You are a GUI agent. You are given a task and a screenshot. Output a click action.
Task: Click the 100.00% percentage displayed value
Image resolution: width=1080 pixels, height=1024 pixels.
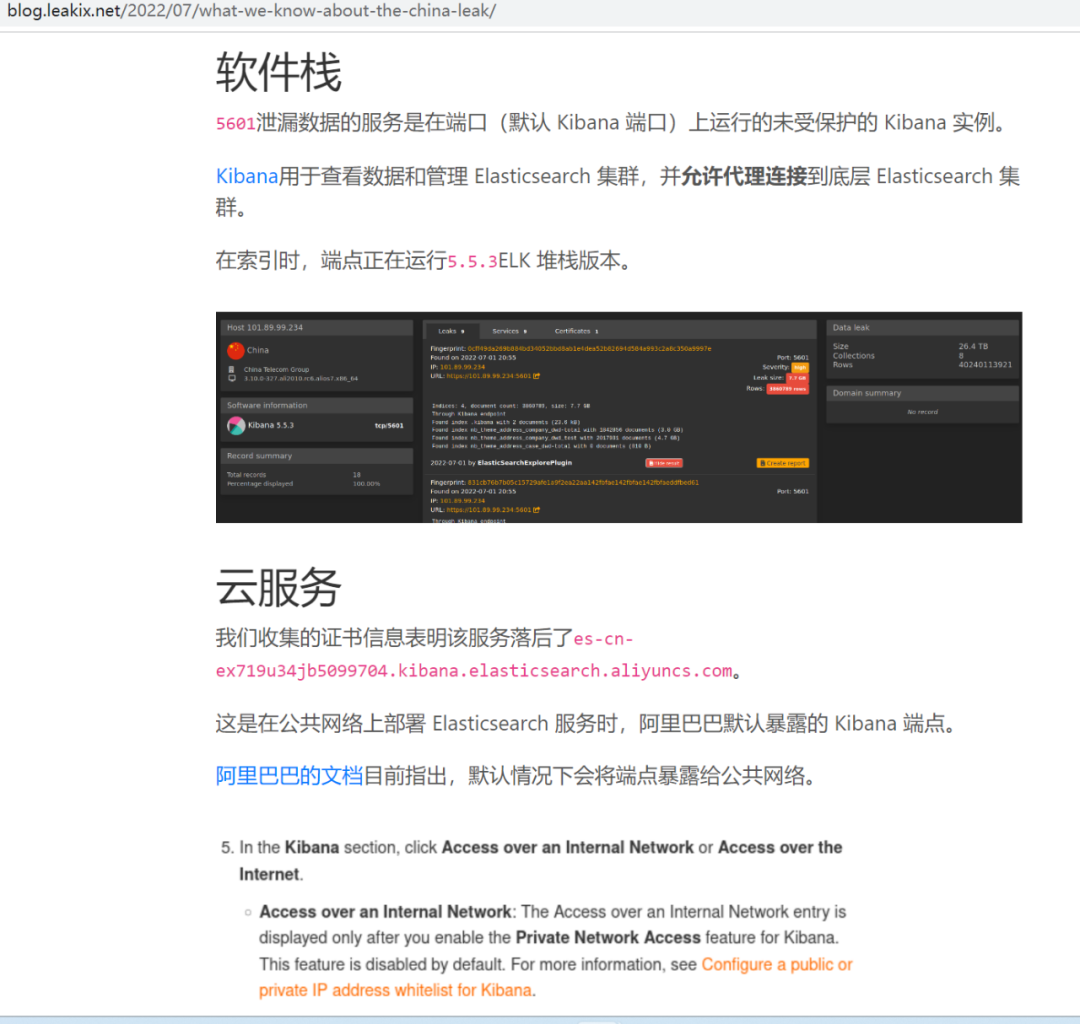coord(366,483)
